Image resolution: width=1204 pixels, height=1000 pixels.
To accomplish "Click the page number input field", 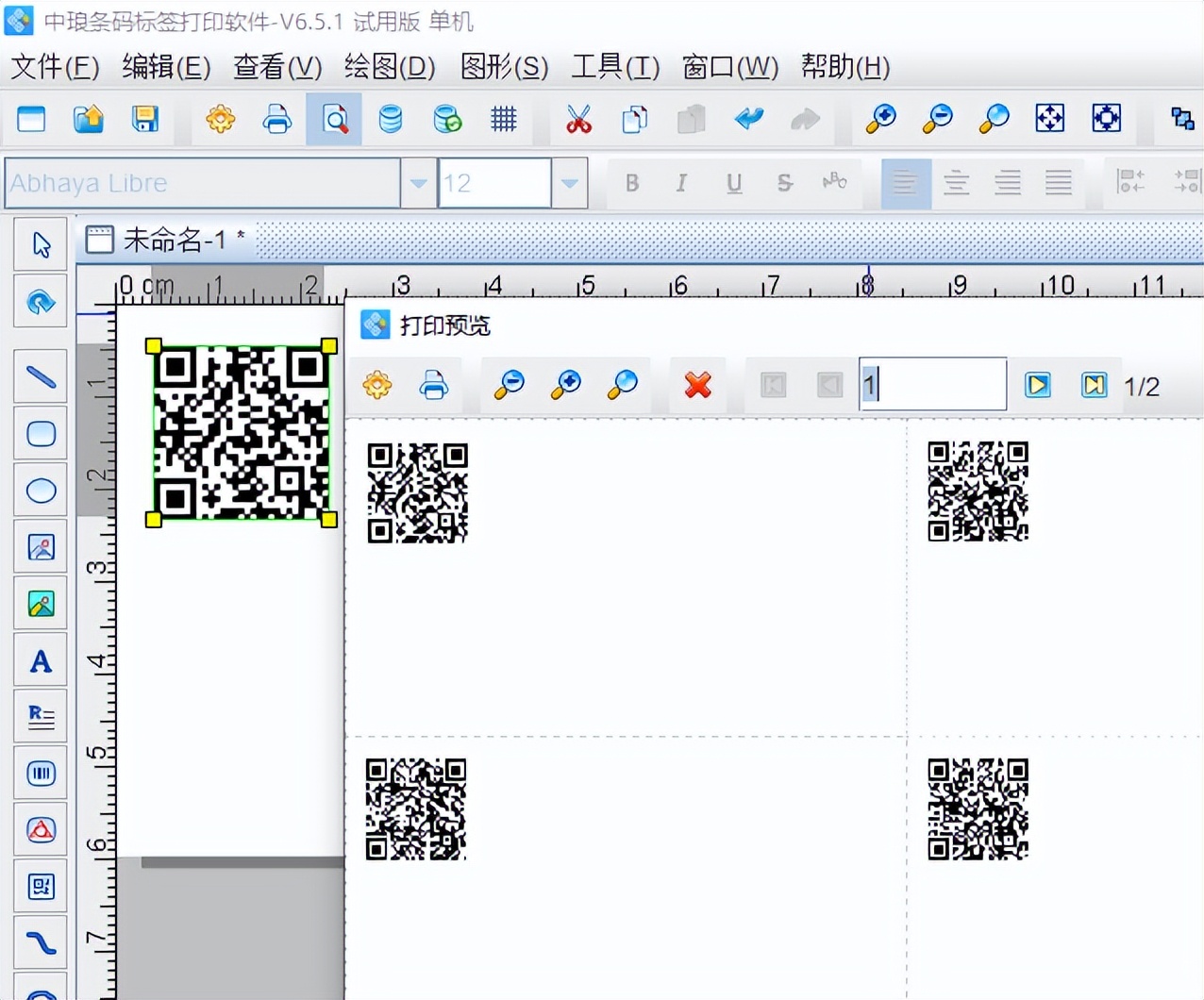I will [932, 385].
